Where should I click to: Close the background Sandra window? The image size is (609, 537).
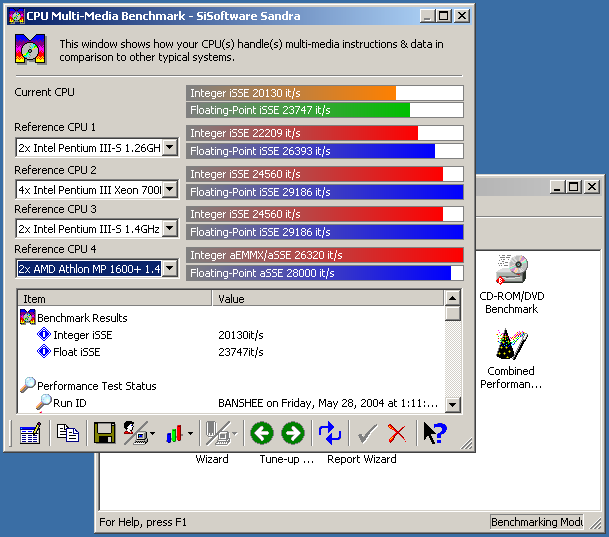(x=592, y=187)
